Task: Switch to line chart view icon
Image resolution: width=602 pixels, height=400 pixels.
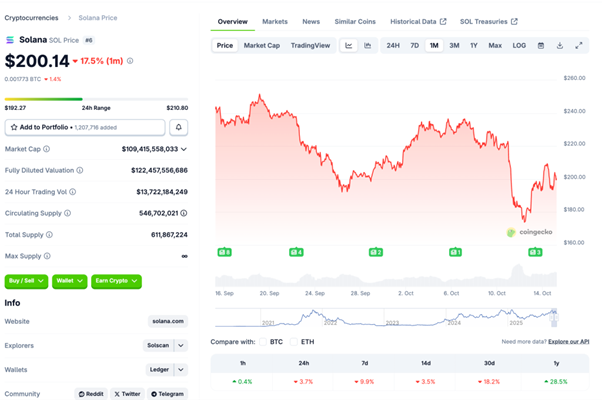Action: (349, 45)
